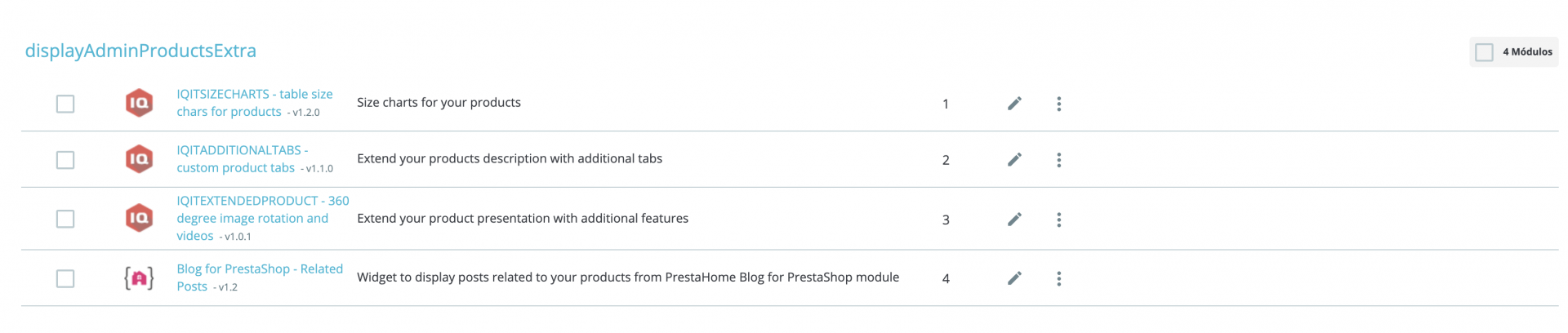Check the IQITEXTENDEDPRODUCT row checkbox
This screenshot has width=1568, height=333.
coord(65,219)
